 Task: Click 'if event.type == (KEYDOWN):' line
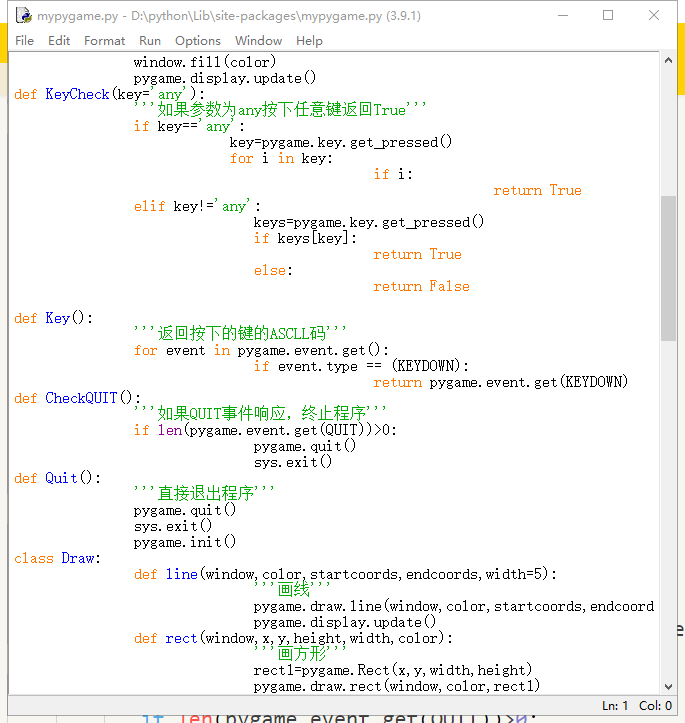click(361, 366)
